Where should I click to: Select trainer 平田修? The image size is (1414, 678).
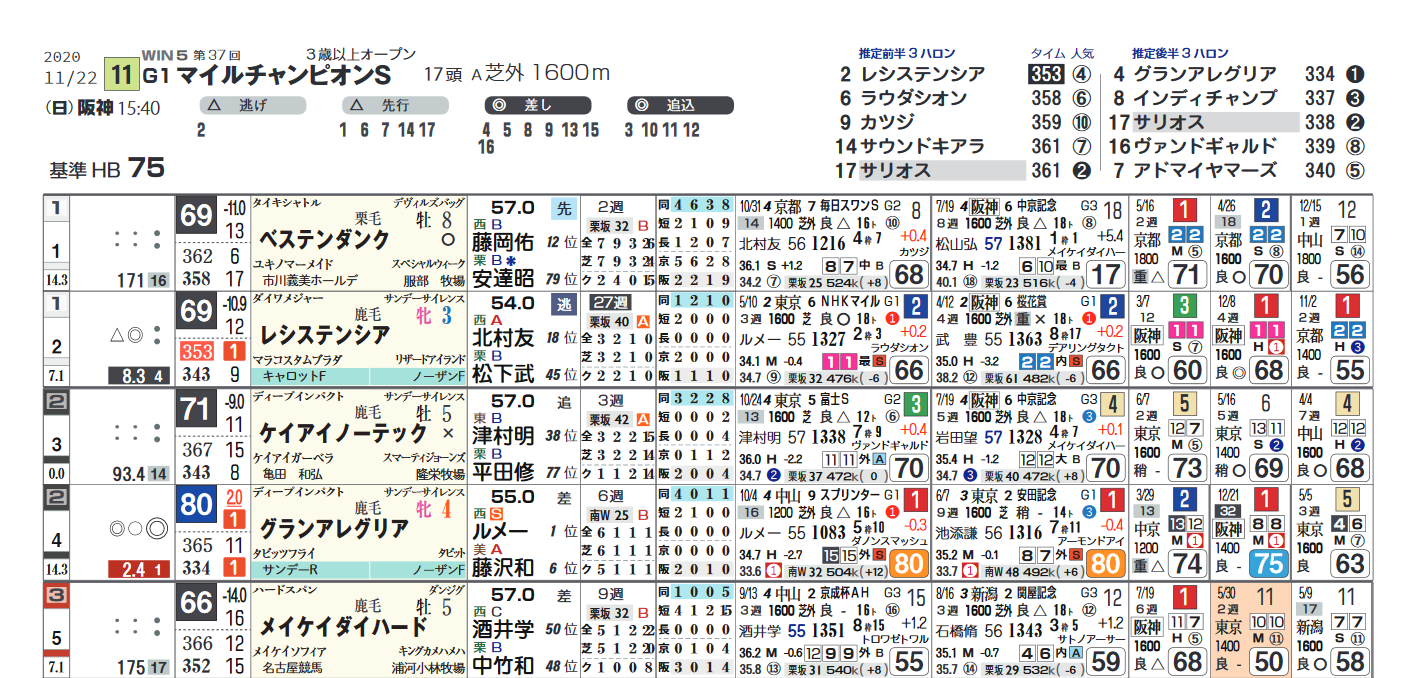[x=504, y=471]
